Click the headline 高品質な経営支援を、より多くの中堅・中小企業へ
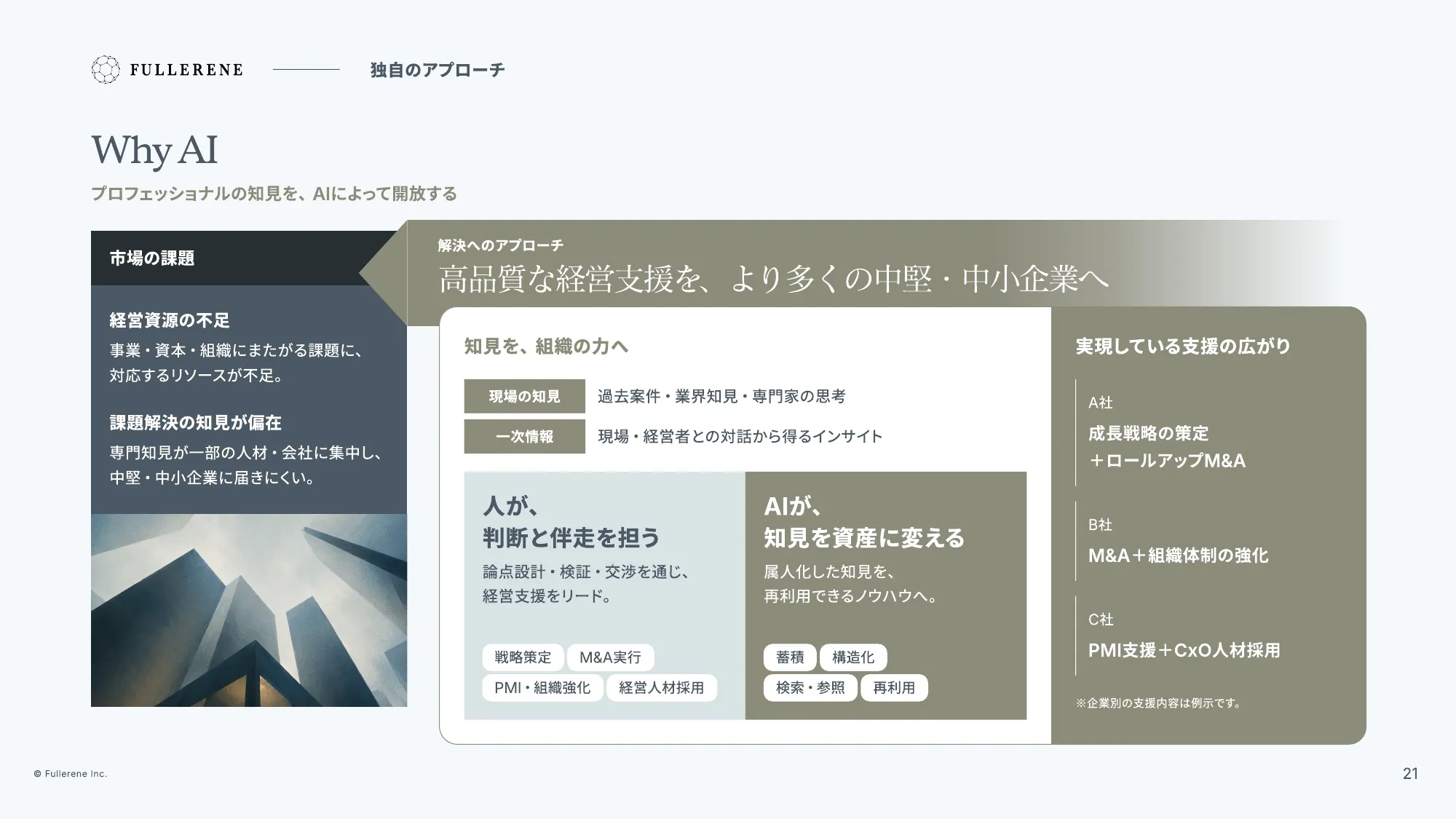 [773, 280]
